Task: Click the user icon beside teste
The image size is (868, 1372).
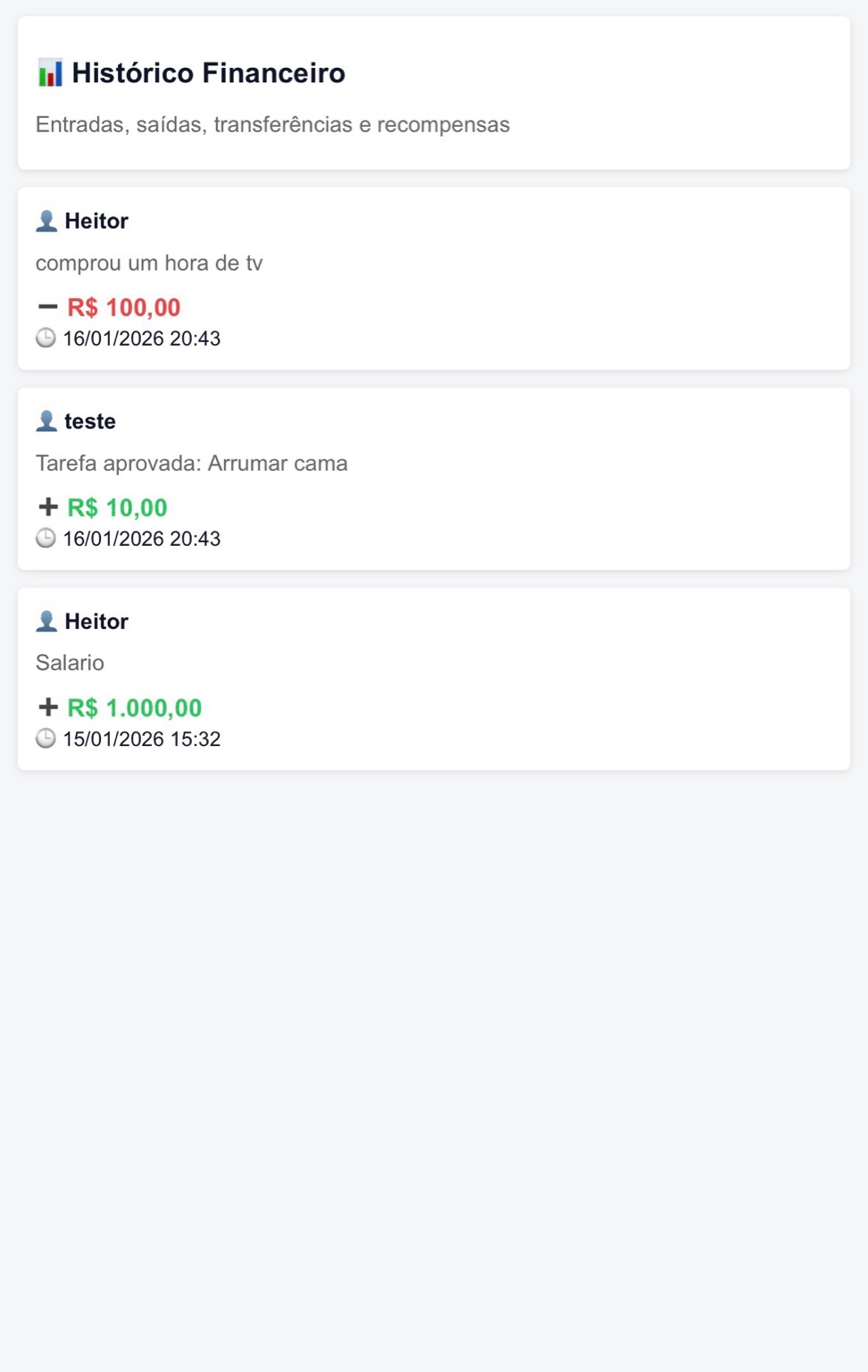Action: 46,421
